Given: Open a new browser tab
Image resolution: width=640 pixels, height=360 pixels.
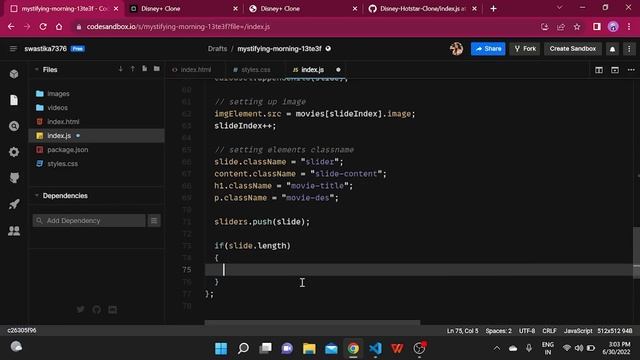Looking at the screenshot, I should (x=493, y=9).
